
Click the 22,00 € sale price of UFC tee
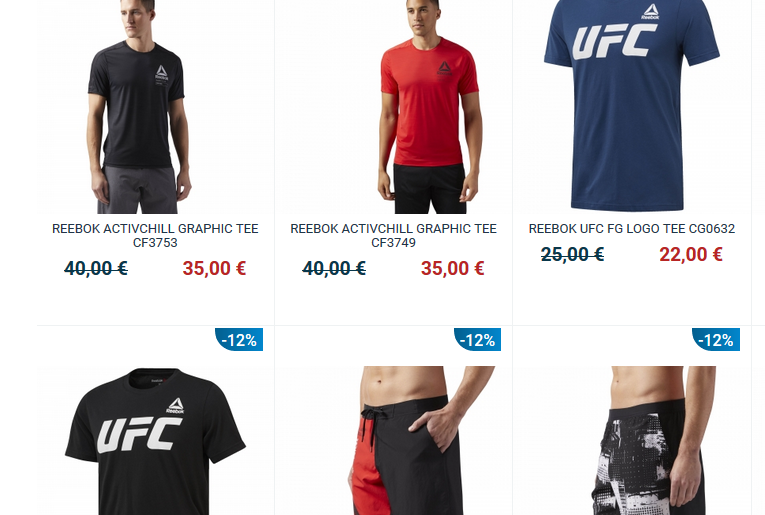pyautogui.click(x=690, y=255)
